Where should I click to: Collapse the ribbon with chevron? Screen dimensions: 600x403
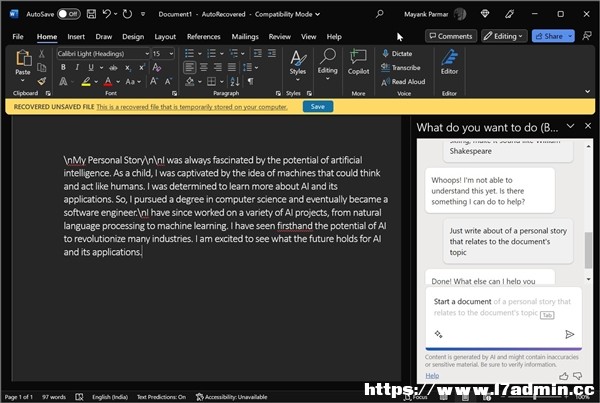coord(587,91)
